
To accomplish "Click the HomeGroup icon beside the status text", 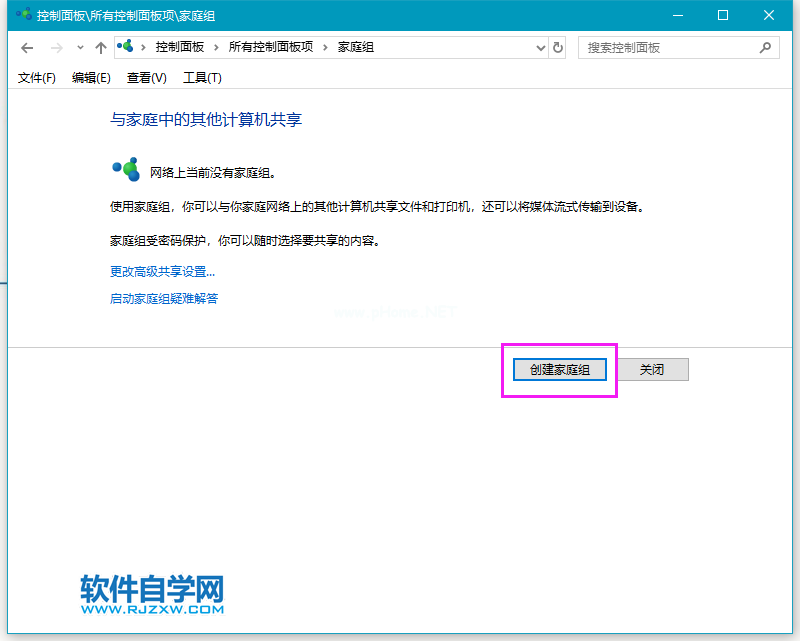I will 125,170.
